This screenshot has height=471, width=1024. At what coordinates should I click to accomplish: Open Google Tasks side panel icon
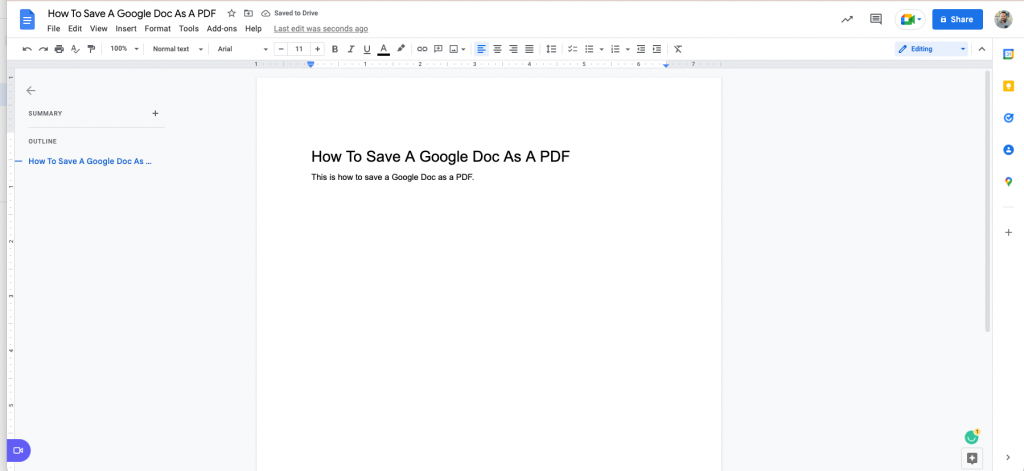[1008, 118]
